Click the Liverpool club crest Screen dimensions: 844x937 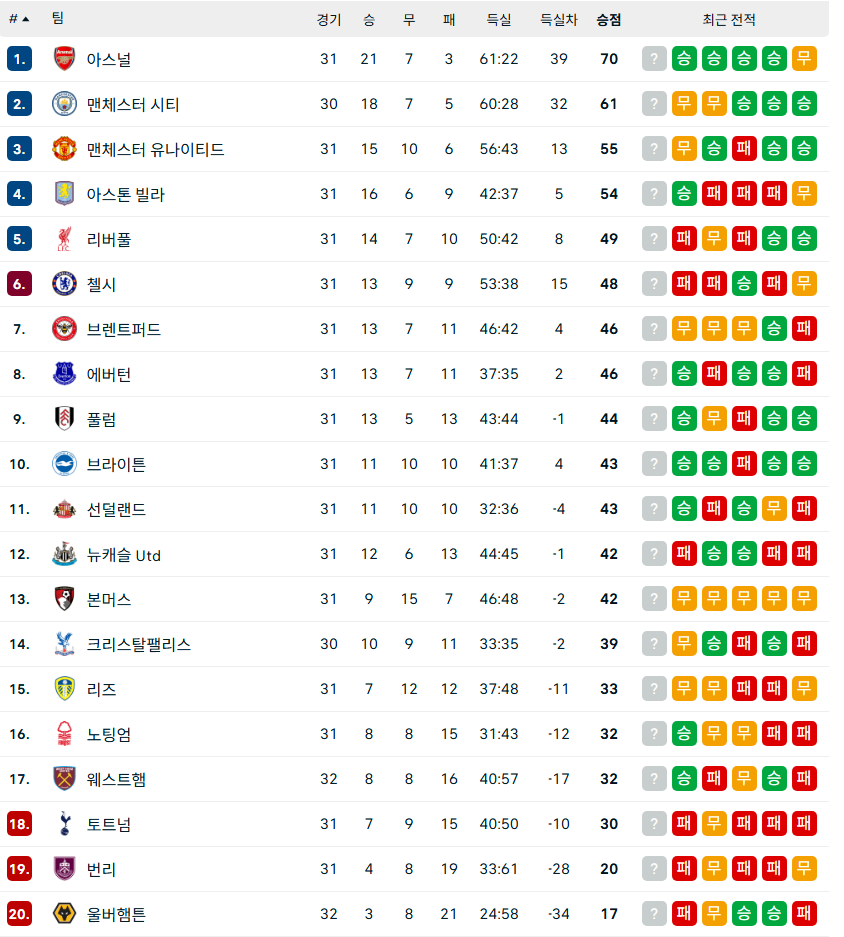(64, 238)
